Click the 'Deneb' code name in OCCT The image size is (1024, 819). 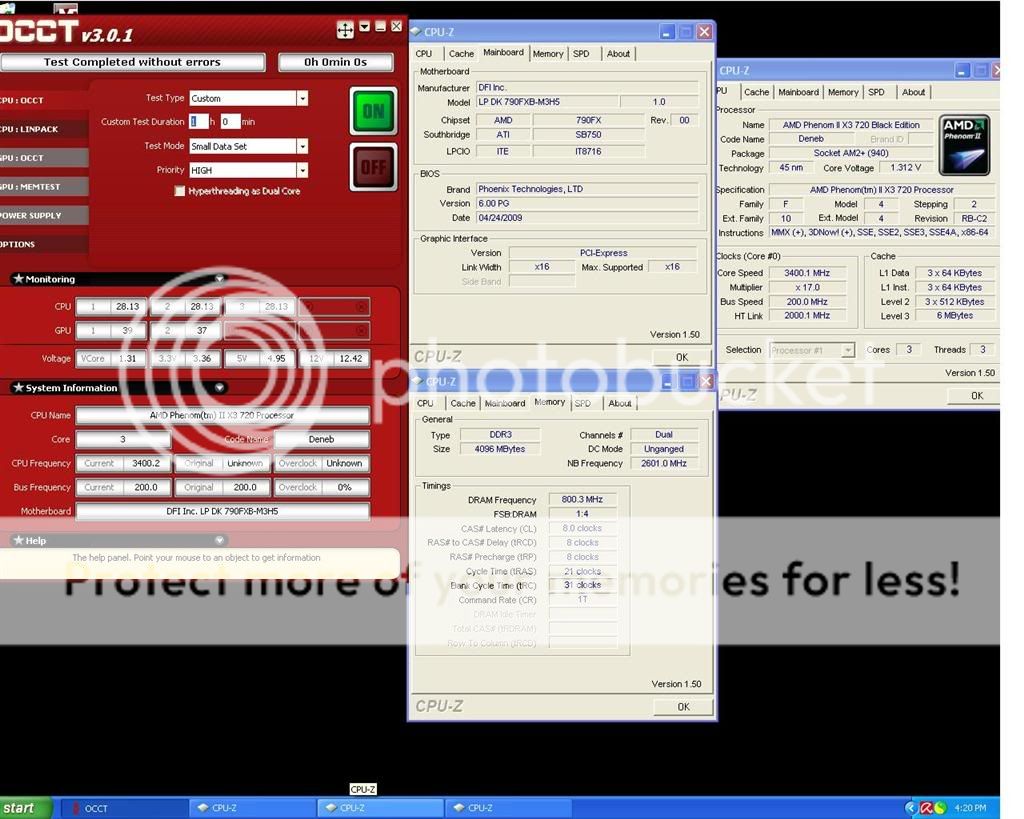pos(321,439)
